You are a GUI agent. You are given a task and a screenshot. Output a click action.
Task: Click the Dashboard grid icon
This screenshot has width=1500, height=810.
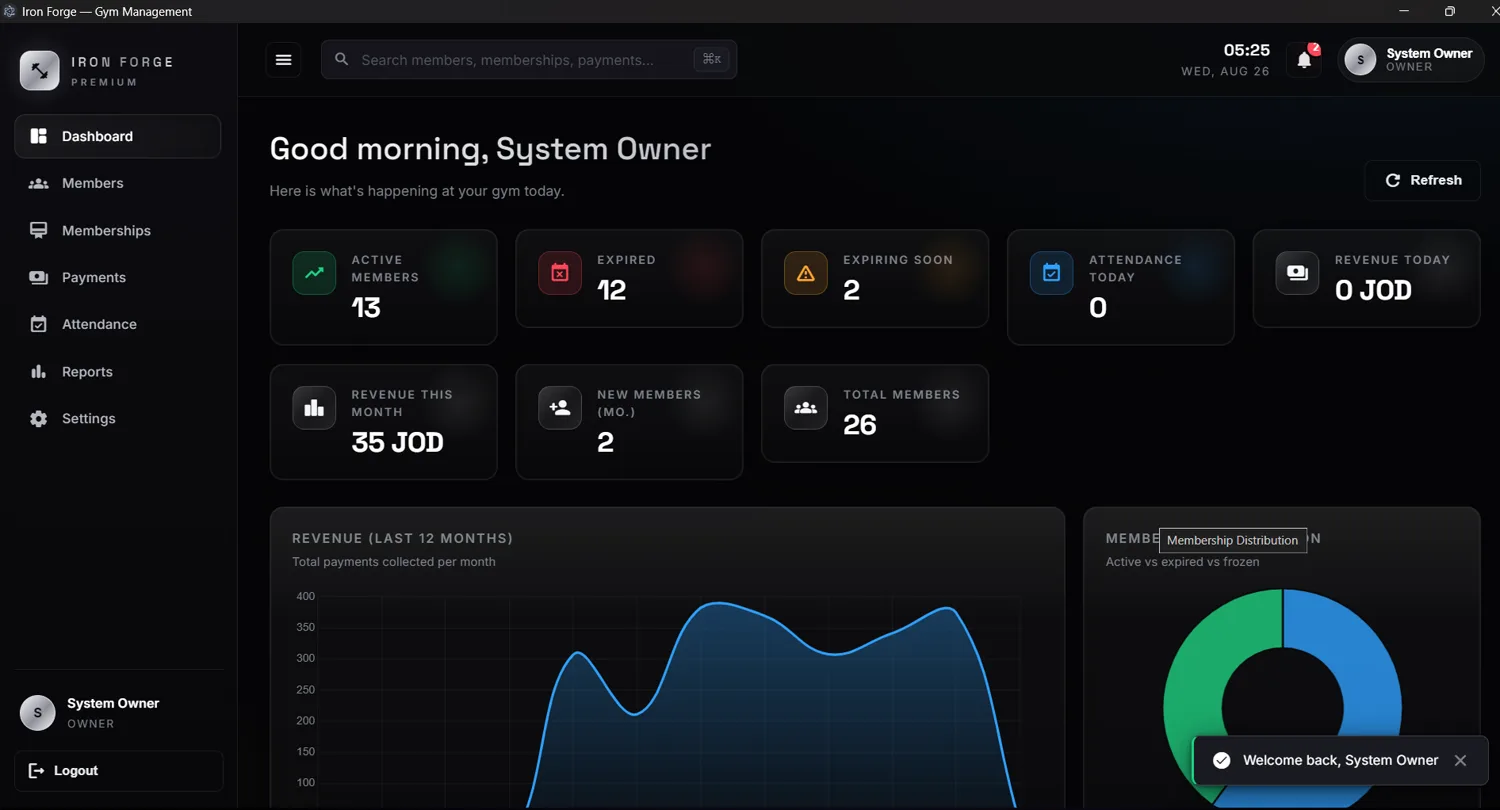click(x=39, y=136)
